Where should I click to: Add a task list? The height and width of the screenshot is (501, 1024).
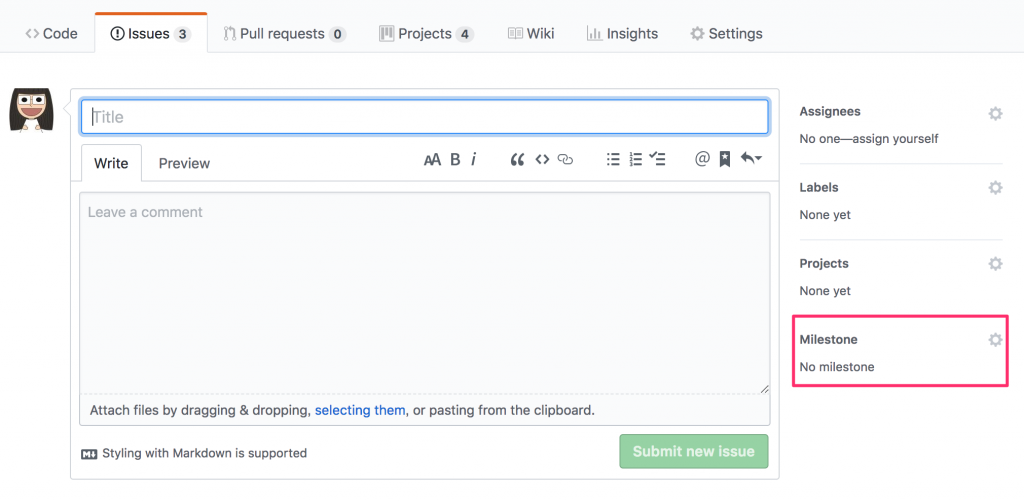coord(657,159)
